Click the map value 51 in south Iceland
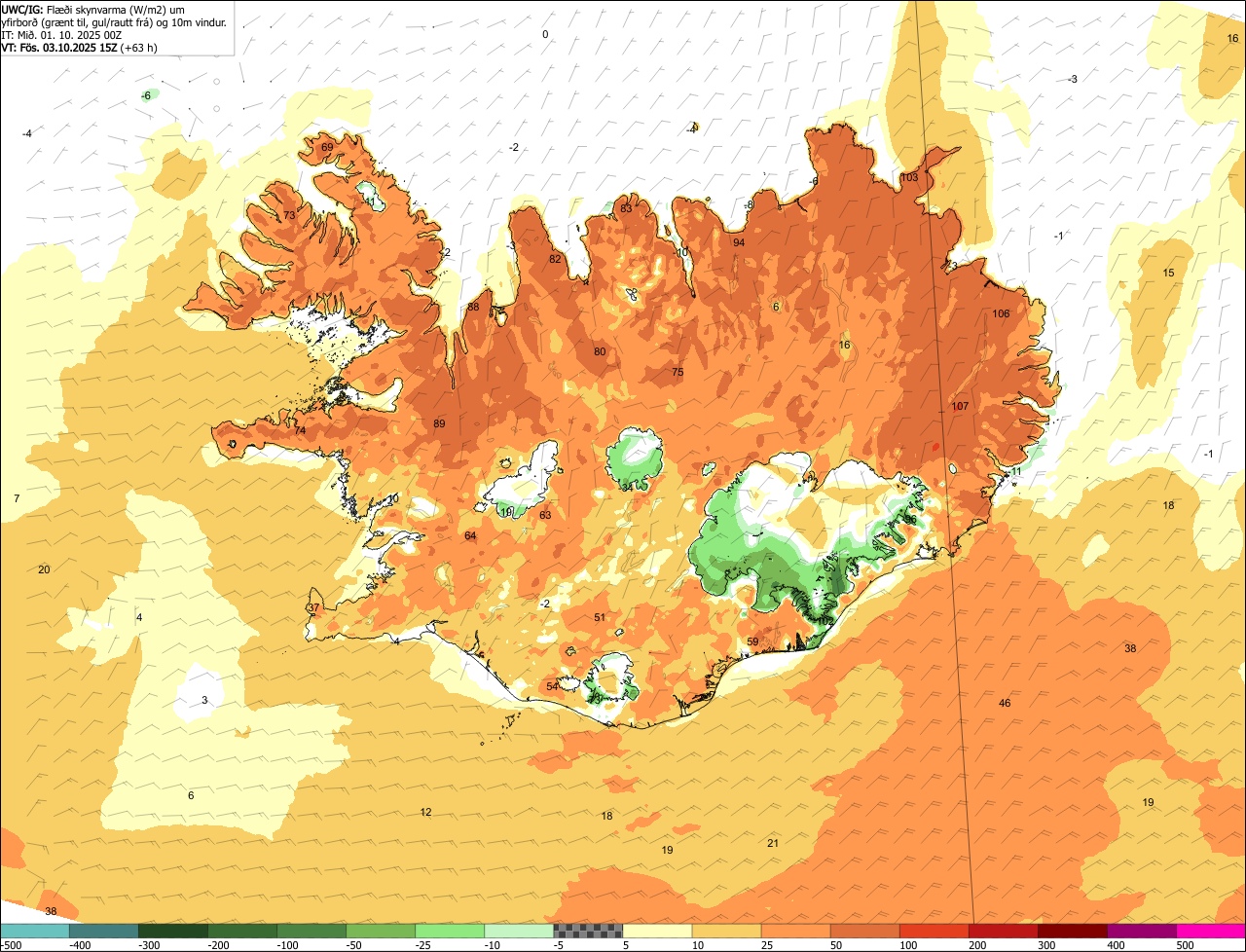The height and width of the screenshot is (952, 1246). [x=600, y=617]
